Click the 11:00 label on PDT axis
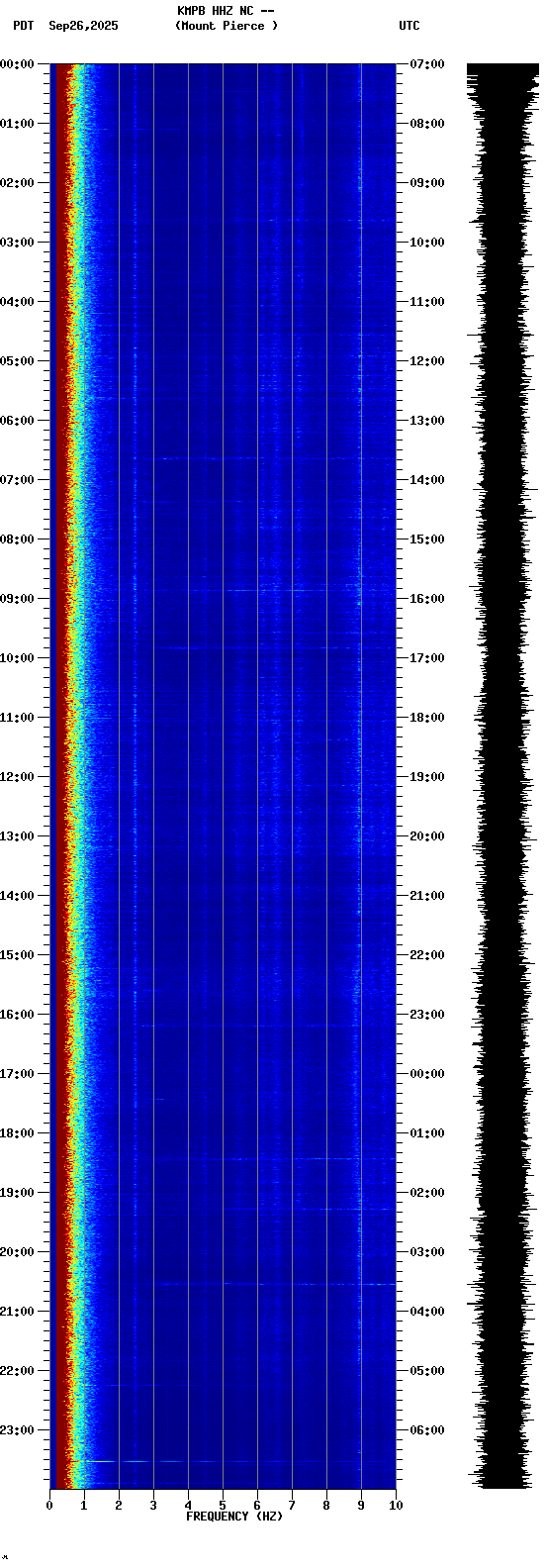The height and width of the screenshot is (1568, 546). coord(18,718)
